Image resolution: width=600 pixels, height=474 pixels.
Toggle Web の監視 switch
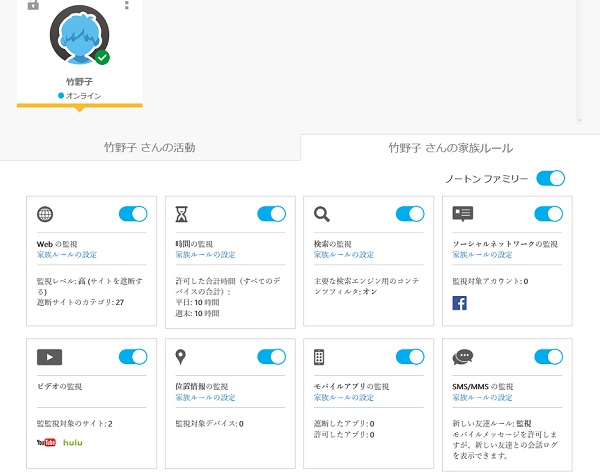133,214
